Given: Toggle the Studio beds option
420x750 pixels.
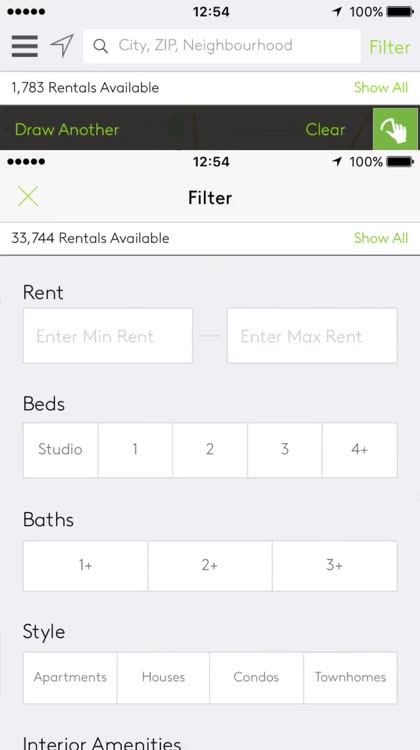Looking at the screenshot, I should pyautogui.click(x=60, y=450).
